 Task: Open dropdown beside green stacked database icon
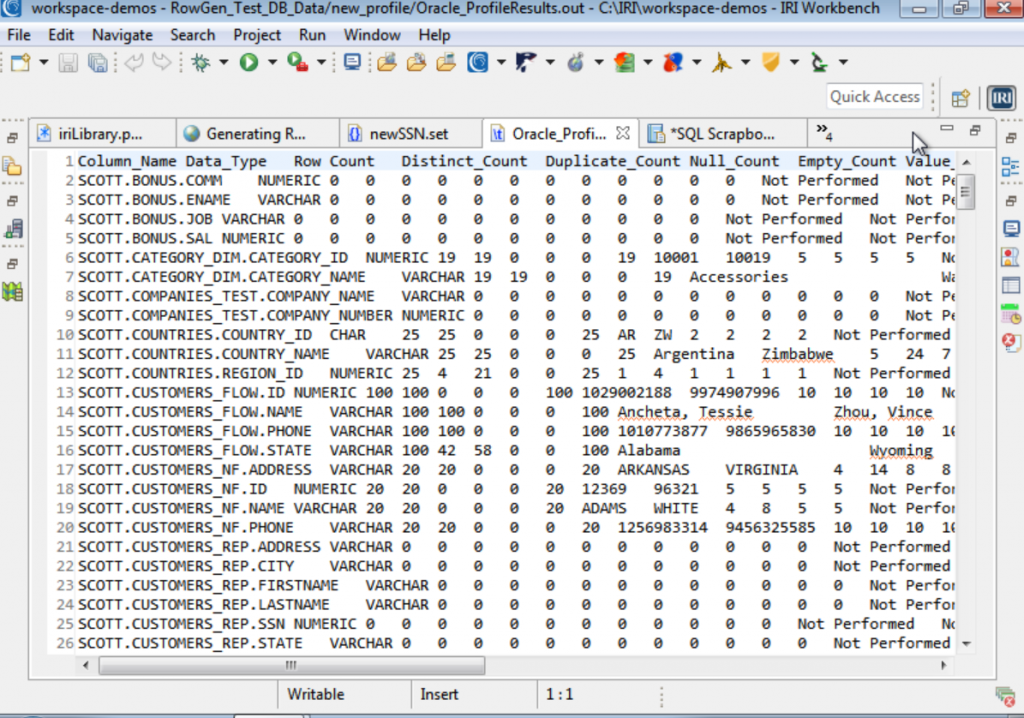[648, 62]
